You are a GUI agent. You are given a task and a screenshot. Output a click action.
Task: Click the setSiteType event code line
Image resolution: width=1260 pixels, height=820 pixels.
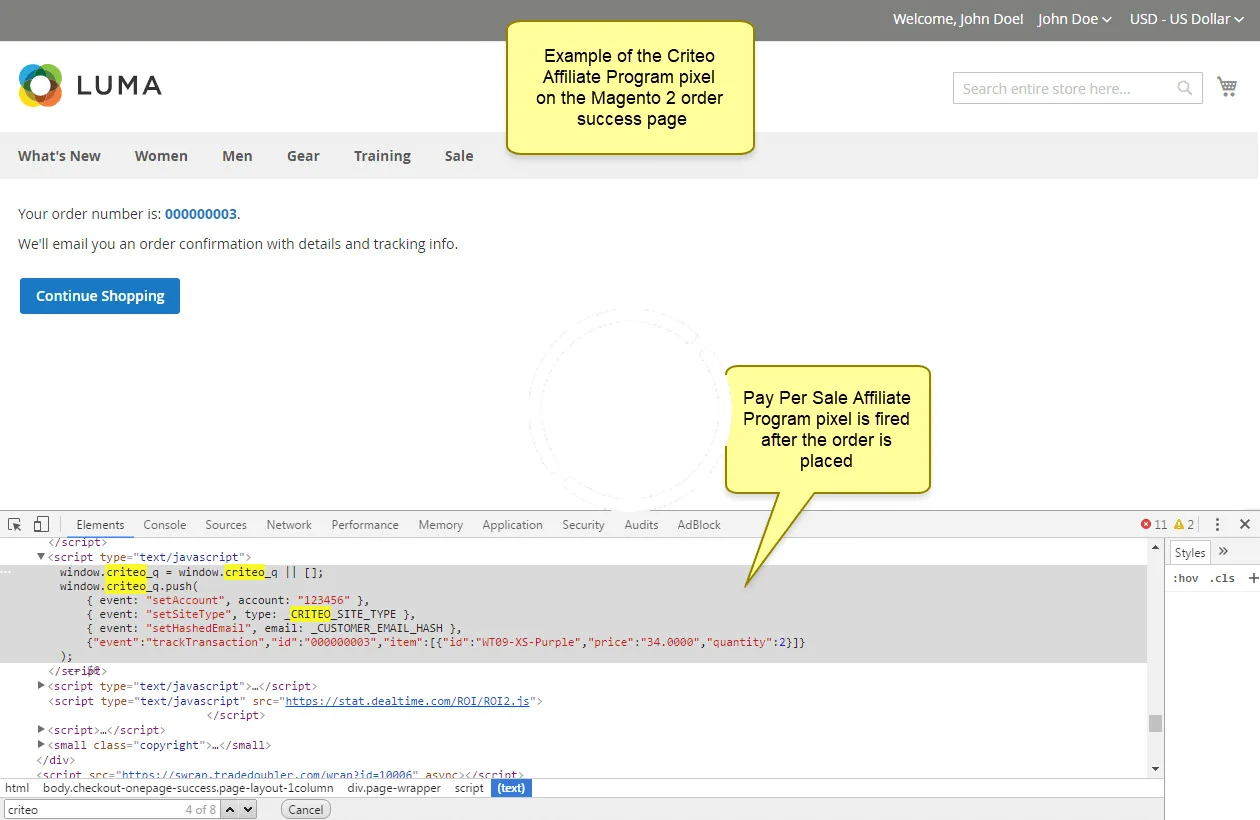pyautogui.click(x=250, y=614)
